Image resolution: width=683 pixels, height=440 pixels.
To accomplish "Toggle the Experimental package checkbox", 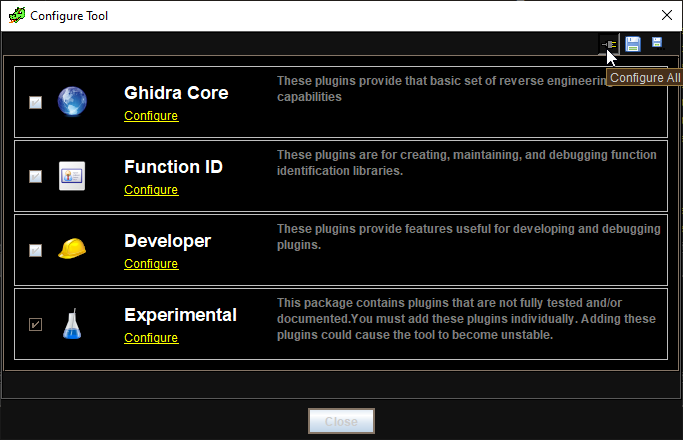I will click(x=35, y=325).
